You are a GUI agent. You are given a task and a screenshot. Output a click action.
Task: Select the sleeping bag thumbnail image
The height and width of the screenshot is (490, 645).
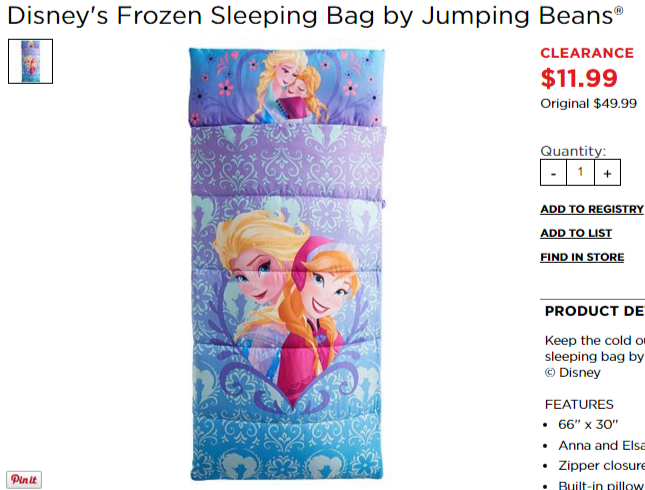[x=30, y=61]
